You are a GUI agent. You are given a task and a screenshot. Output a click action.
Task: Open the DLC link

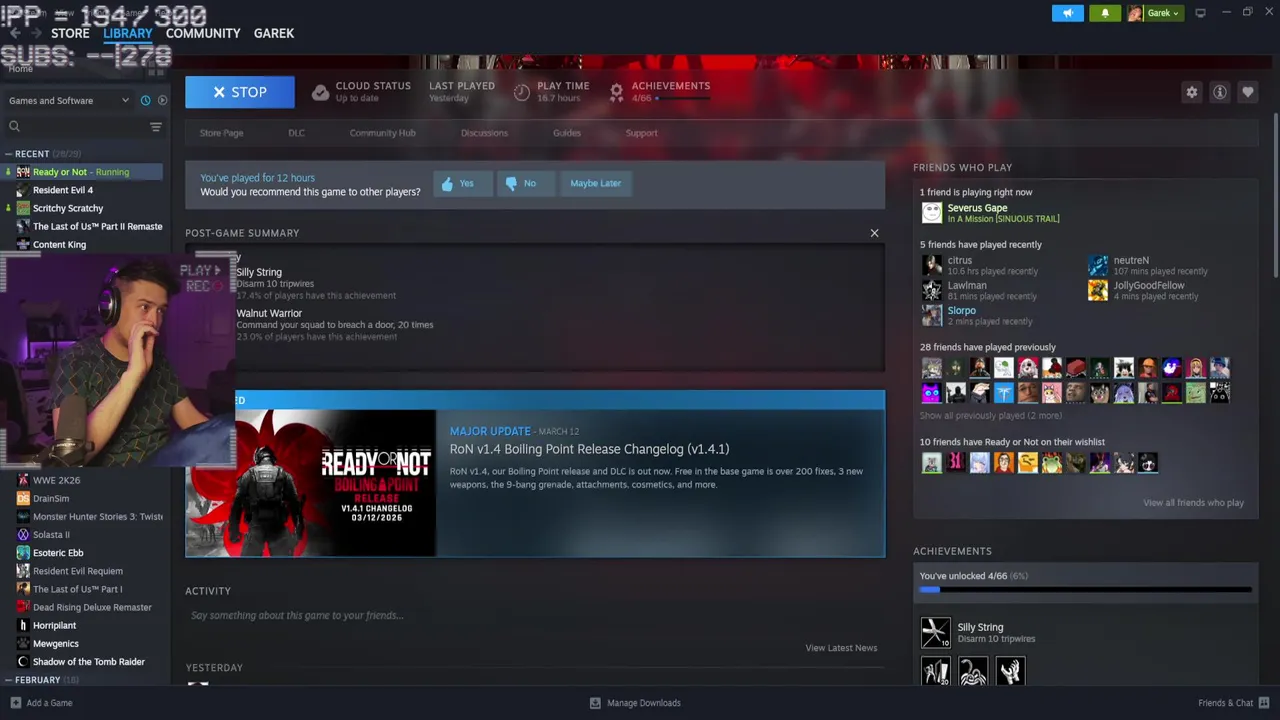(x=296, y=133)
